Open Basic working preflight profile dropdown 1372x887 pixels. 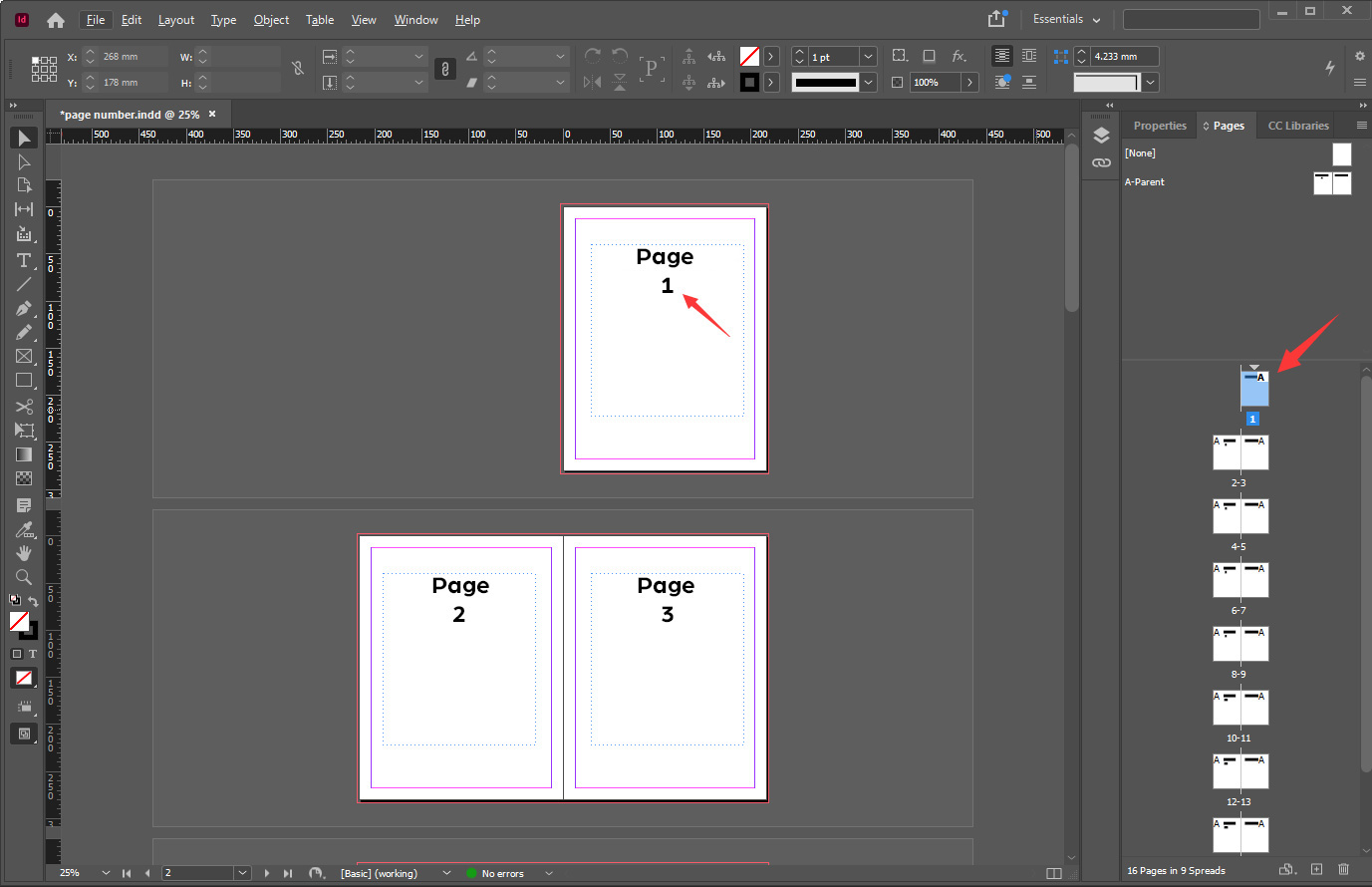pyautogui.click(x=446, y=873)
